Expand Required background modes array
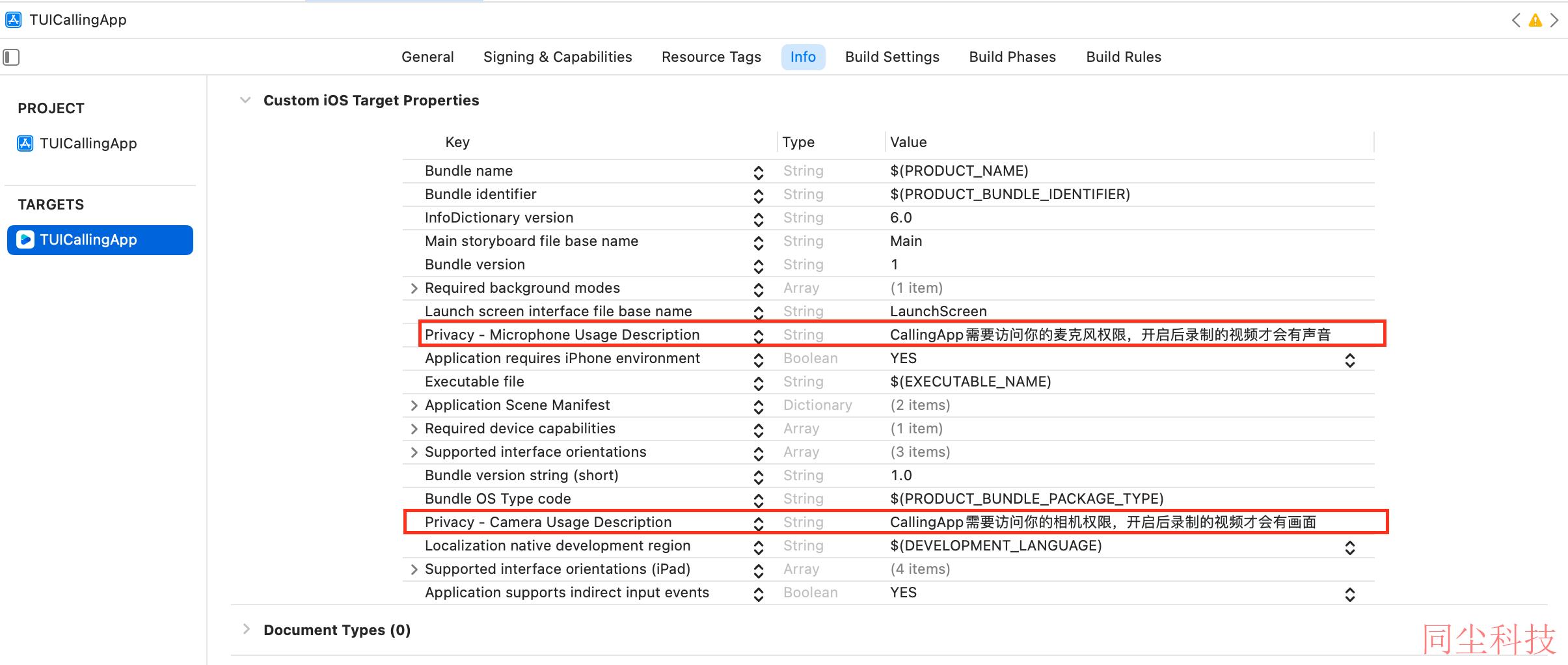 click(x=414, y=288)
